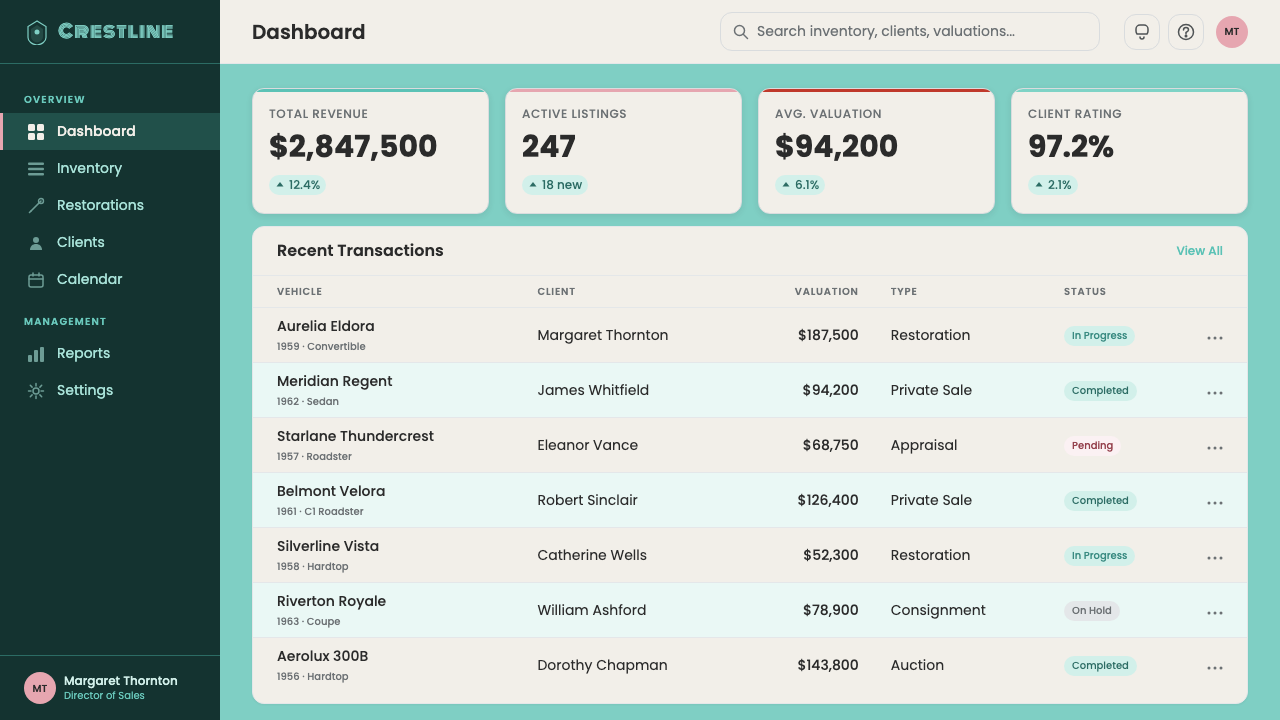Click the help question mark icon
1280x720 pixels.
[1186, 32]
